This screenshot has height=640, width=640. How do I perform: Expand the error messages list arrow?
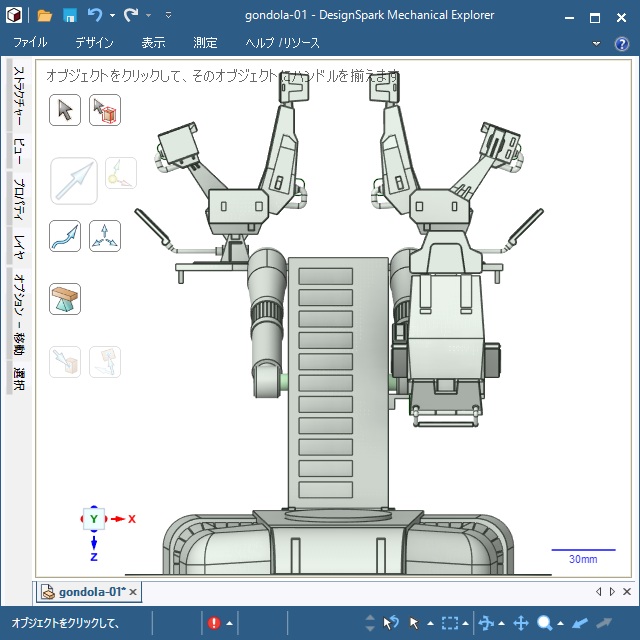pos(229,623)
